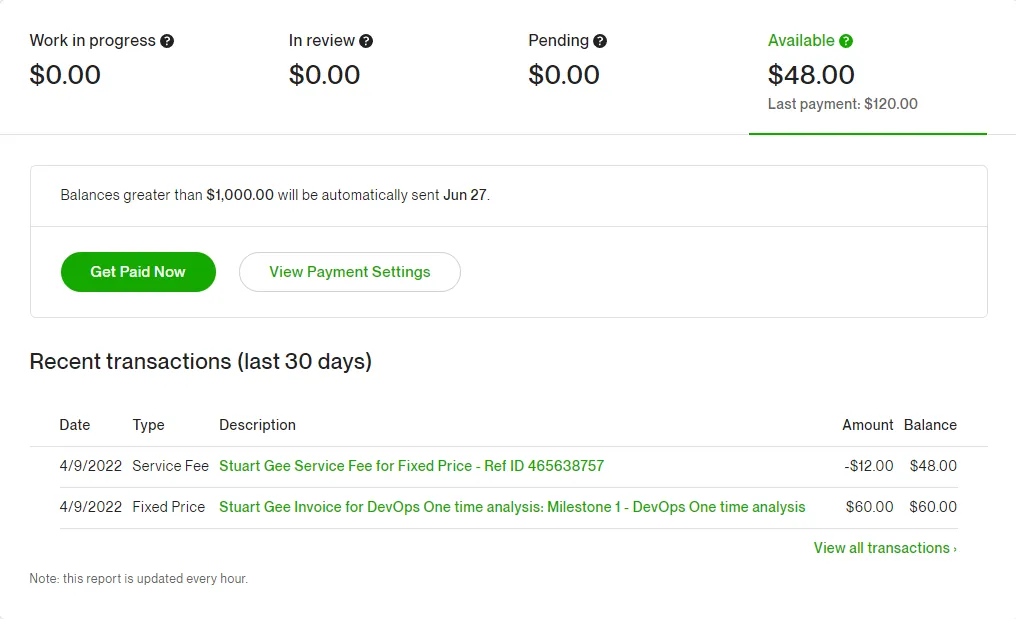1016x619 pixels.
Task: Click the Last payment $120.00 text
Action: (842, 104)
